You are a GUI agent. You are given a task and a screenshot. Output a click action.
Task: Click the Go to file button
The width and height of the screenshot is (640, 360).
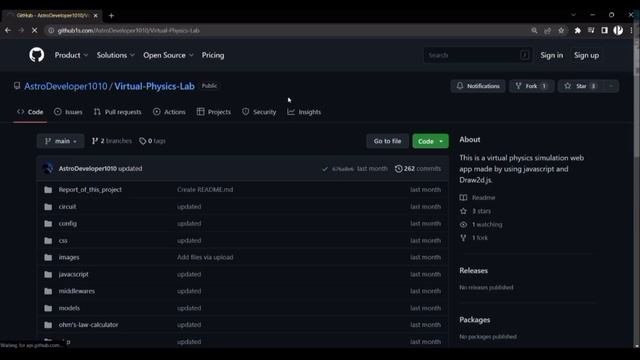point(387,141)
